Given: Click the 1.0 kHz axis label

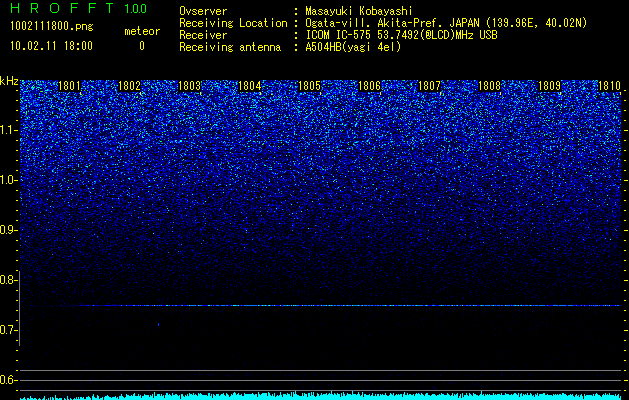Looking at the screenshot, I should pyautogui.click(x=9, y=180).
